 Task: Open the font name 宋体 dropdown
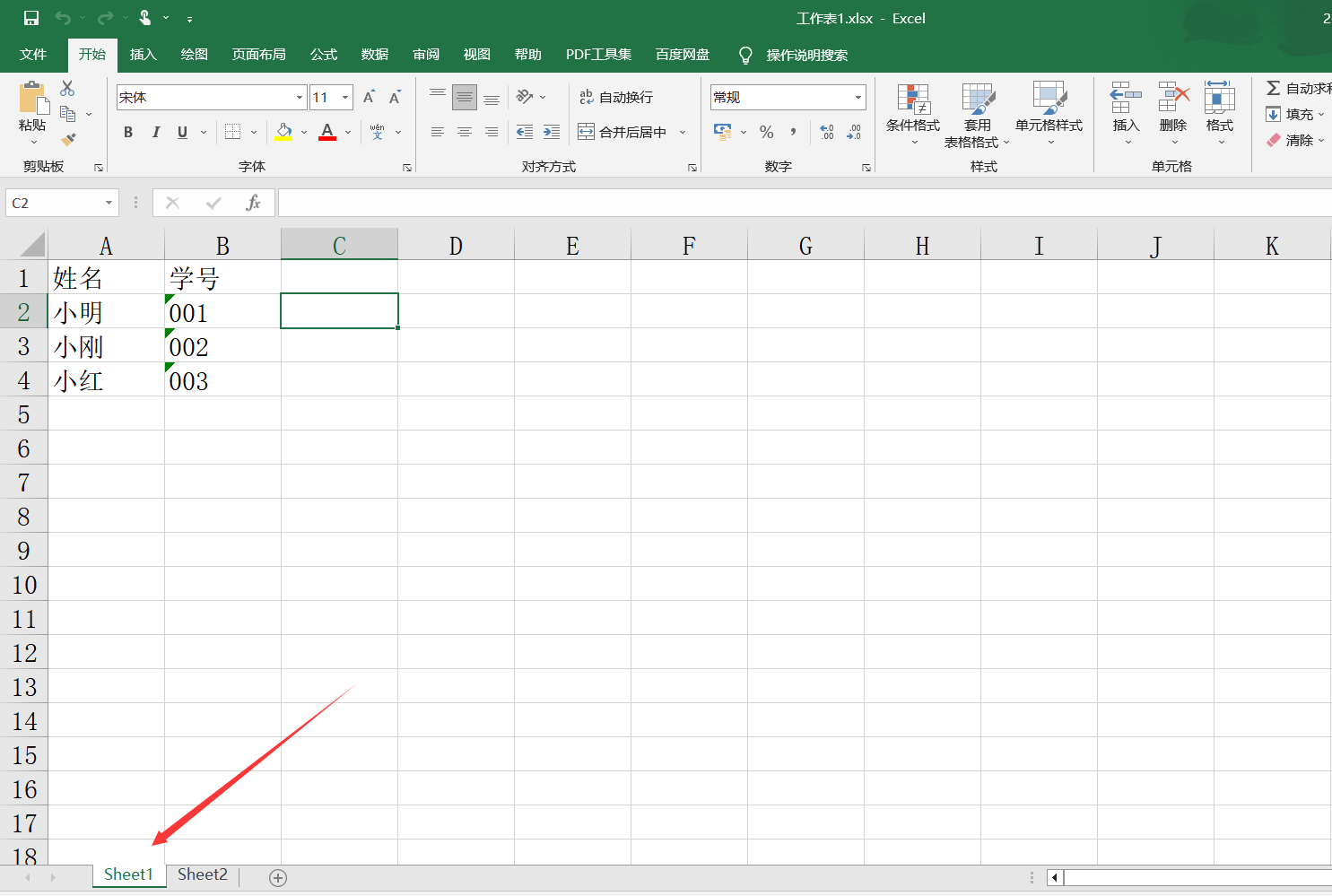click(x=300, y=97)
